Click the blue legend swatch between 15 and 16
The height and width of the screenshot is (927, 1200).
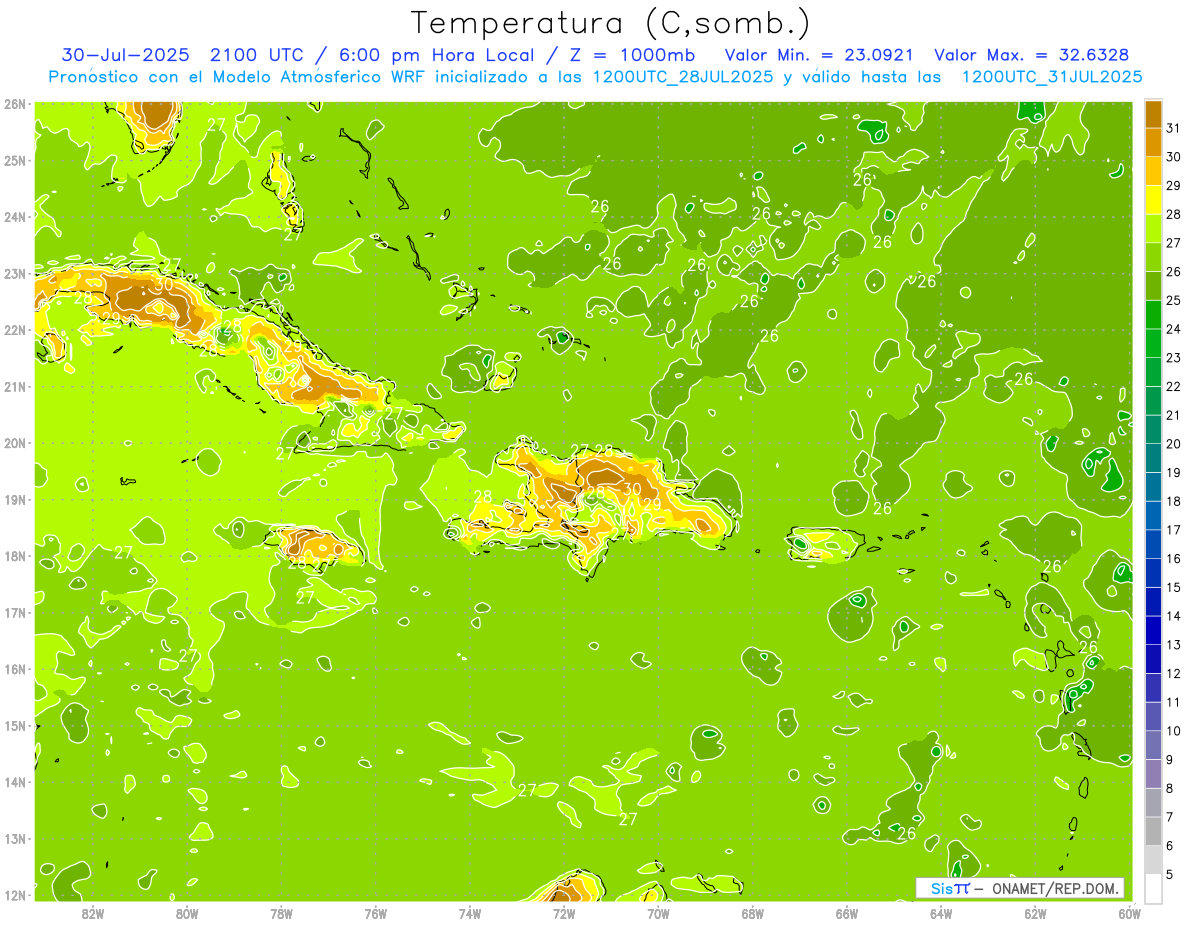click(1153, 573)
